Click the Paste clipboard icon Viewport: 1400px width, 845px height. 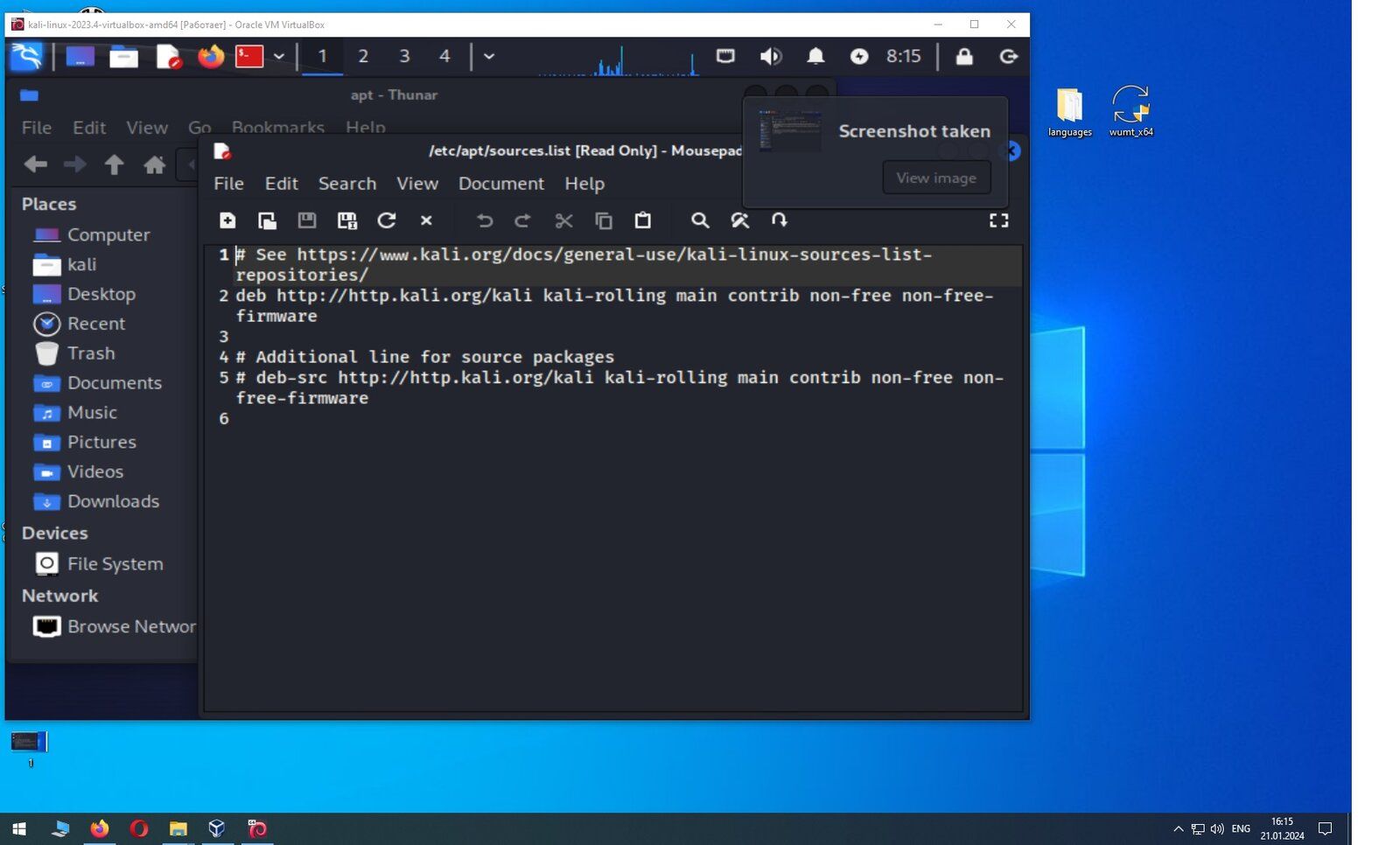click(643, 220)
